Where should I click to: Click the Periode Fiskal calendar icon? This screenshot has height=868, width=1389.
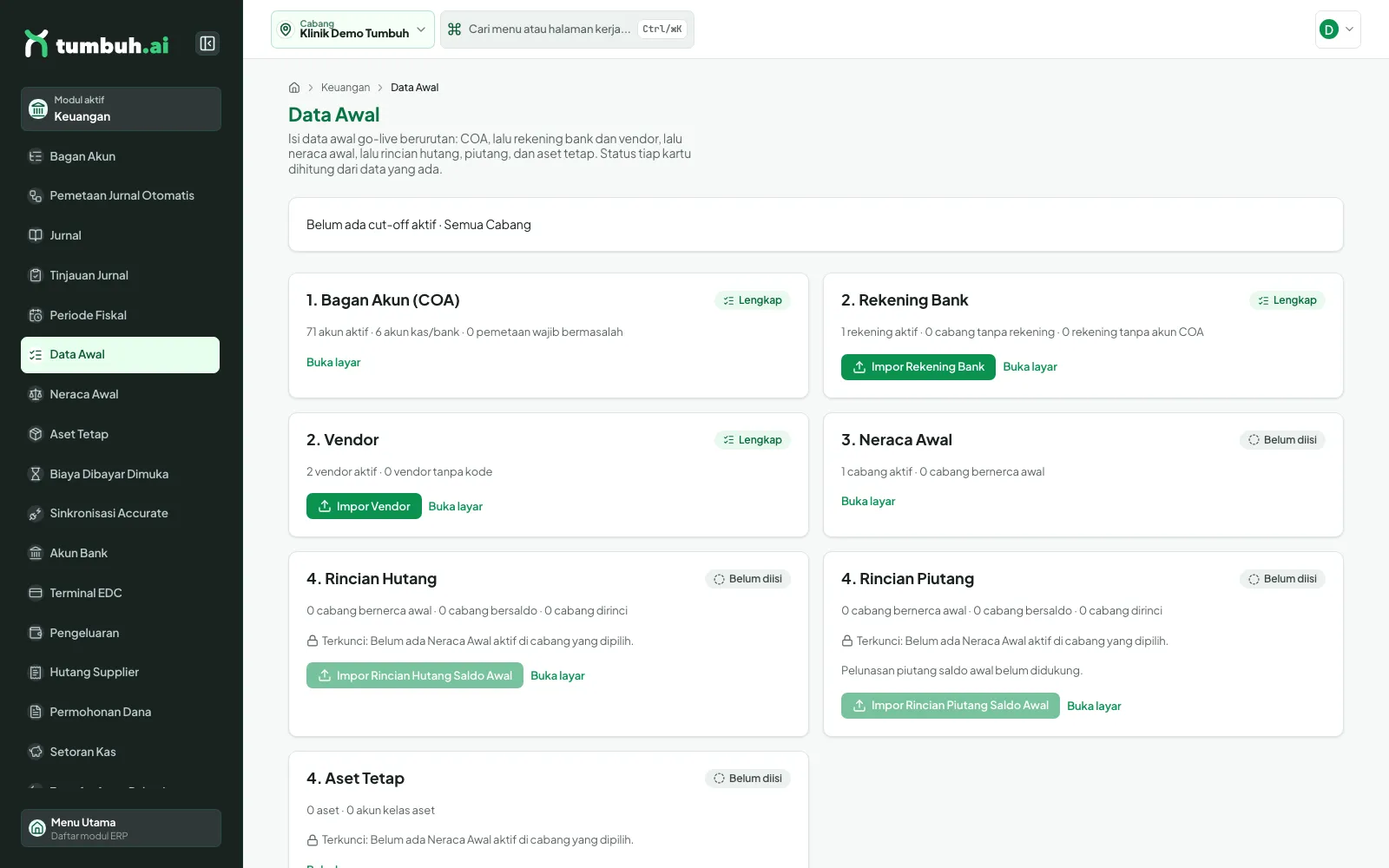(x=36, y=315)
